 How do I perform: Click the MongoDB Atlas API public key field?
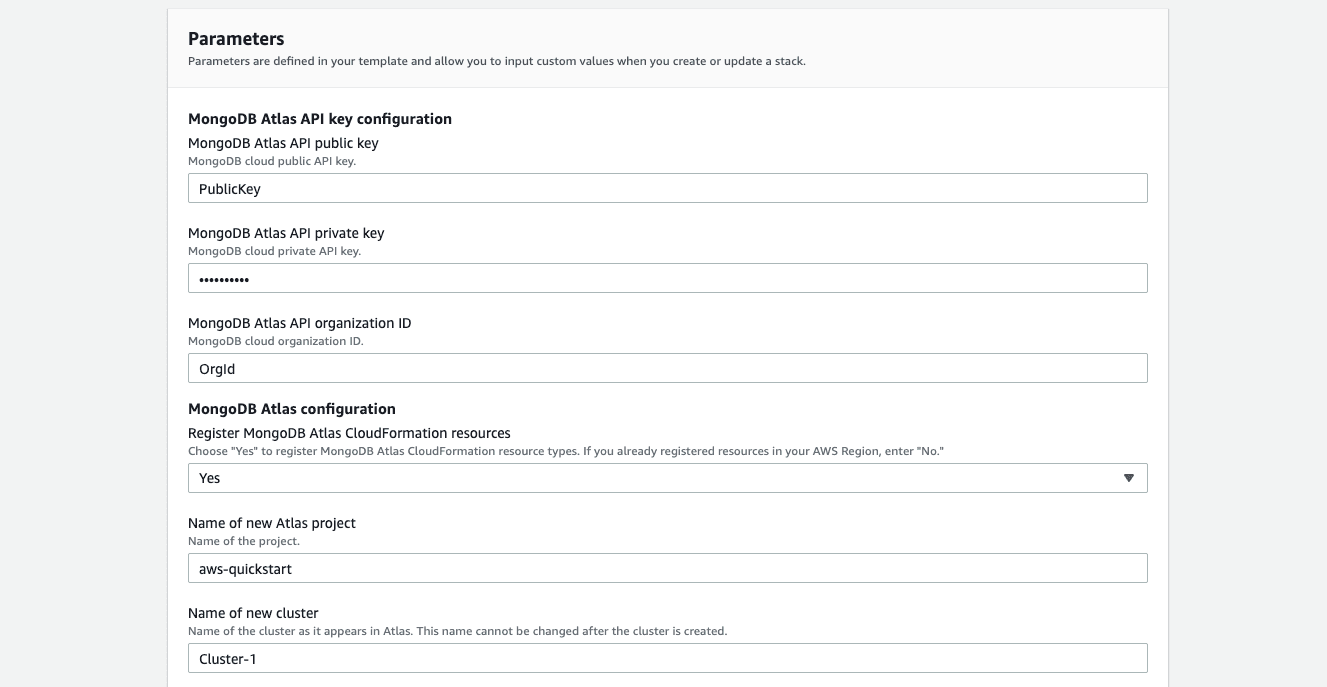click(667, 188)
